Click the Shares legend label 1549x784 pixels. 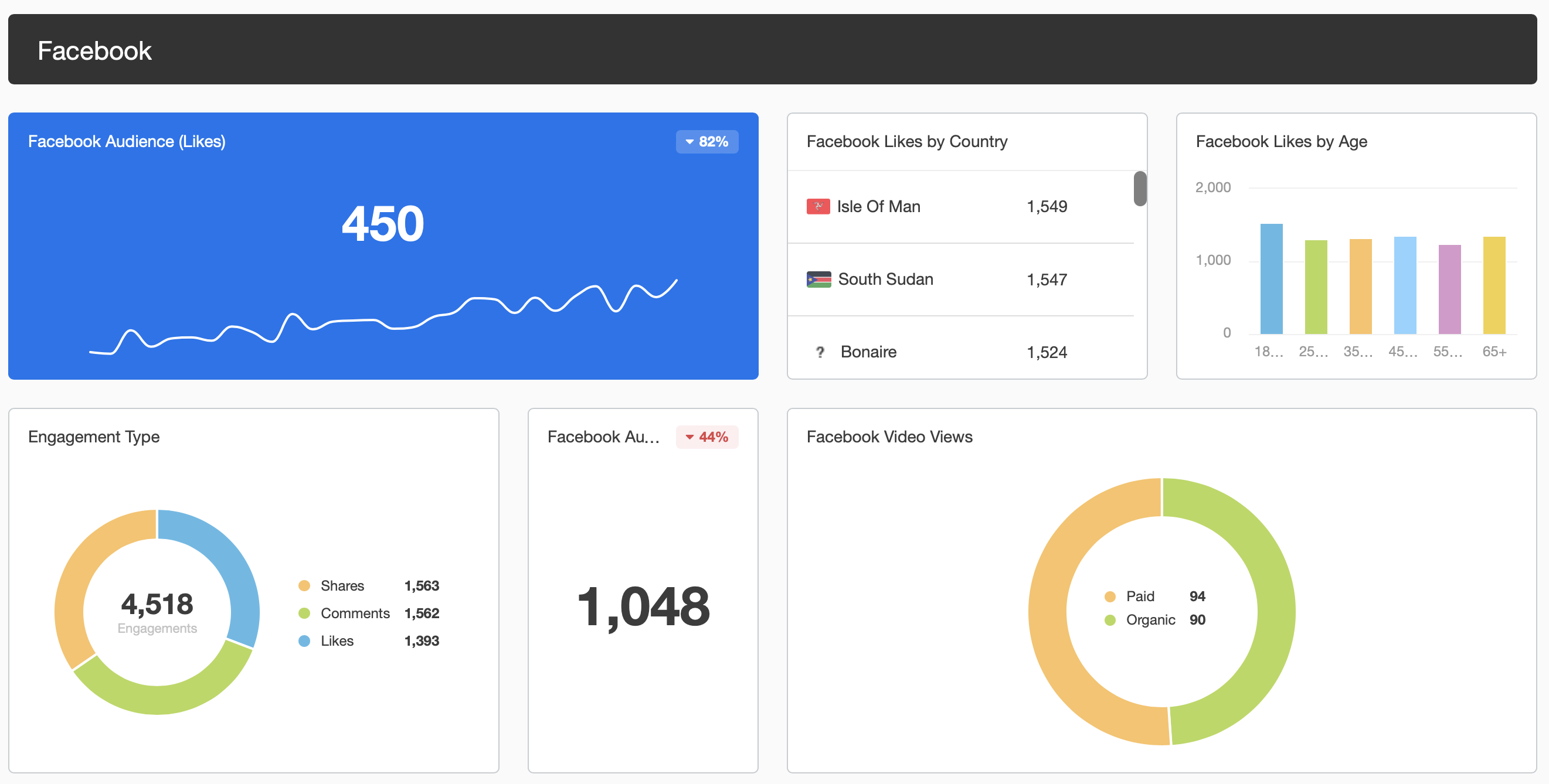coord(342,586)
